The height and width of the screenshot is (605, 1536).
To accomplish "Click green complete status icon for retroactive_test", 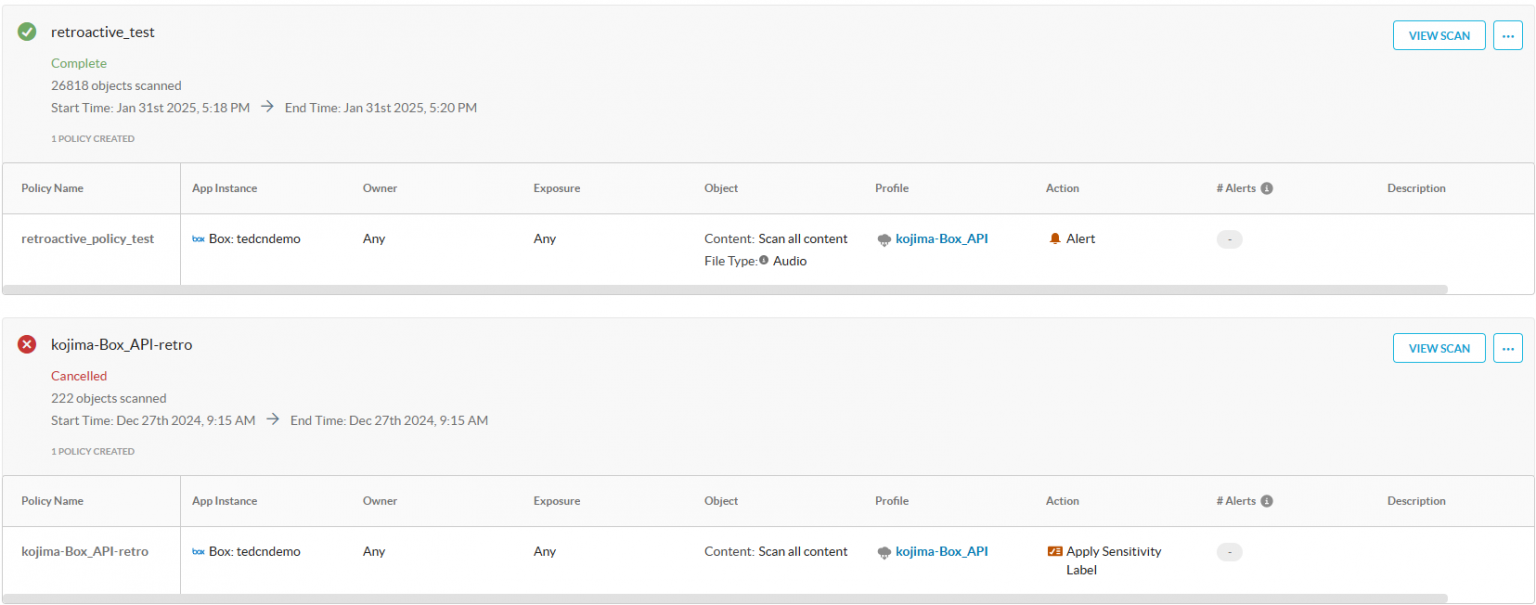I will tap(27, 32).
